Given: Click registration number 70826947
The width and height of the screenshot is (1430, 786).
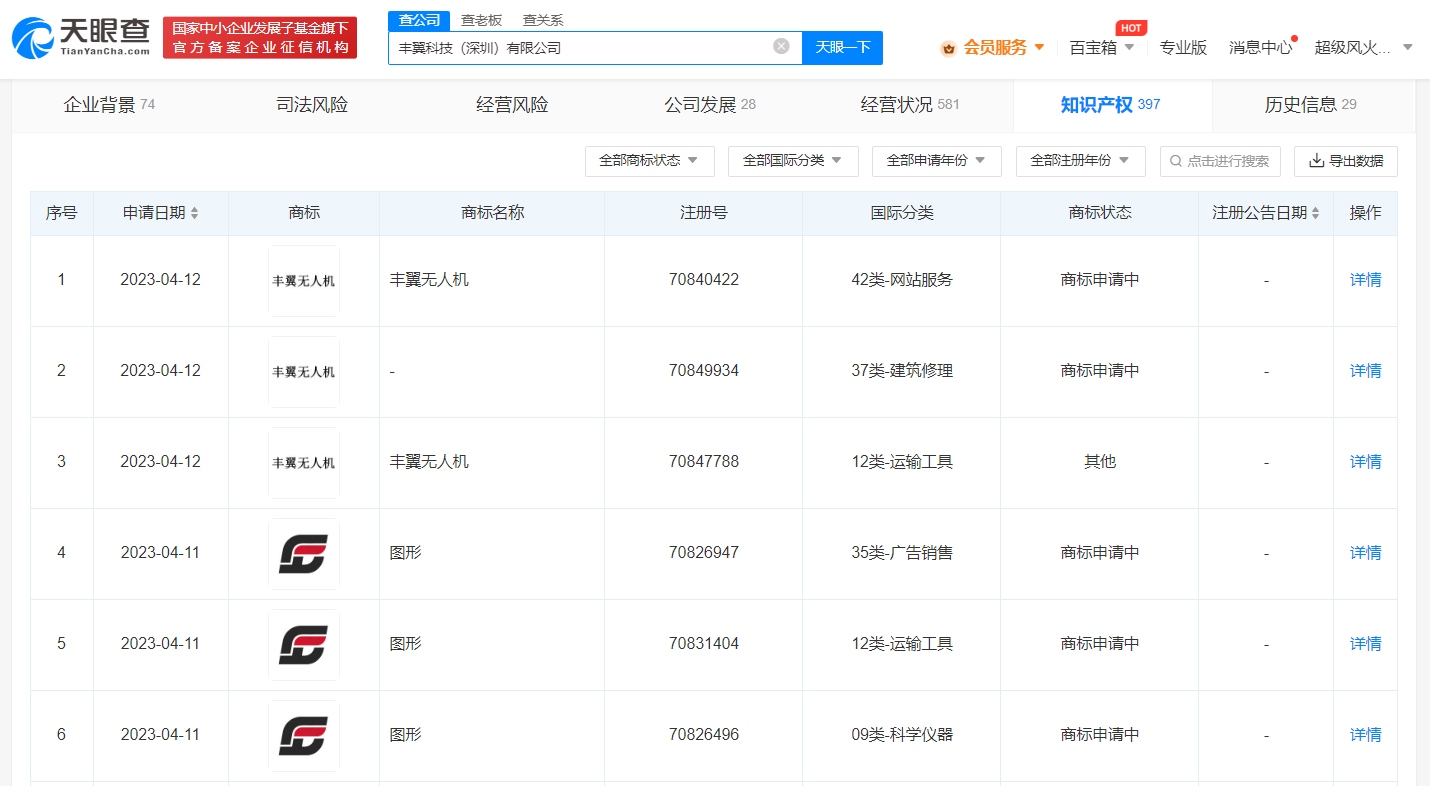Looking at the screenshot, I should tap(704, 553).
